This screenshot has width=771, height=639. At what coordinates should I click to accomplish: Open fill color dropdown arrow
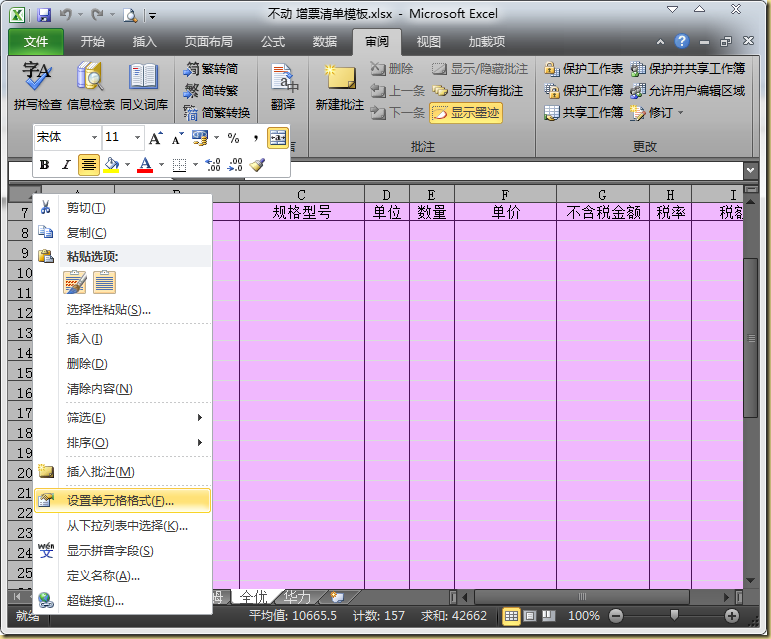(127, 165)
